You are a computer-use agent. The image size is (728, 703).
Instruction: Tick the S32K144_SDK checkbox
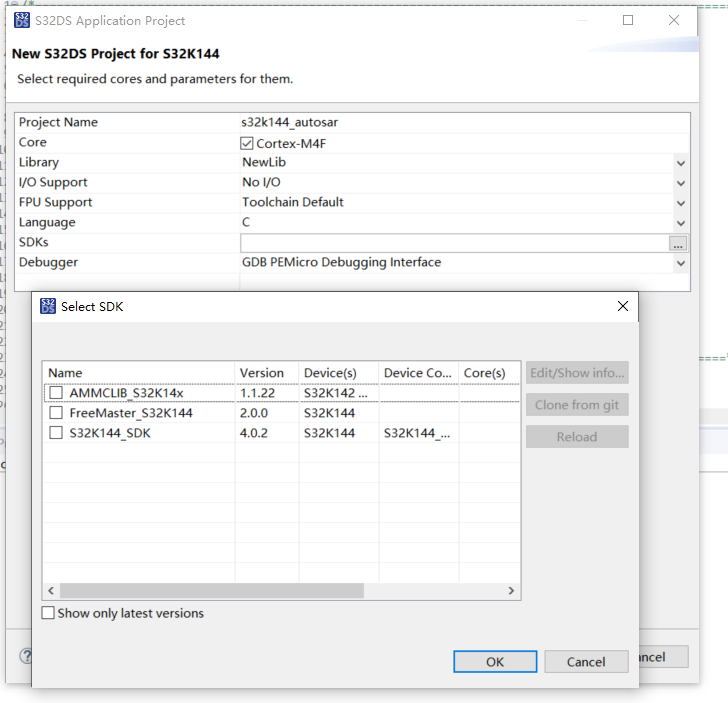click(56, 433)
